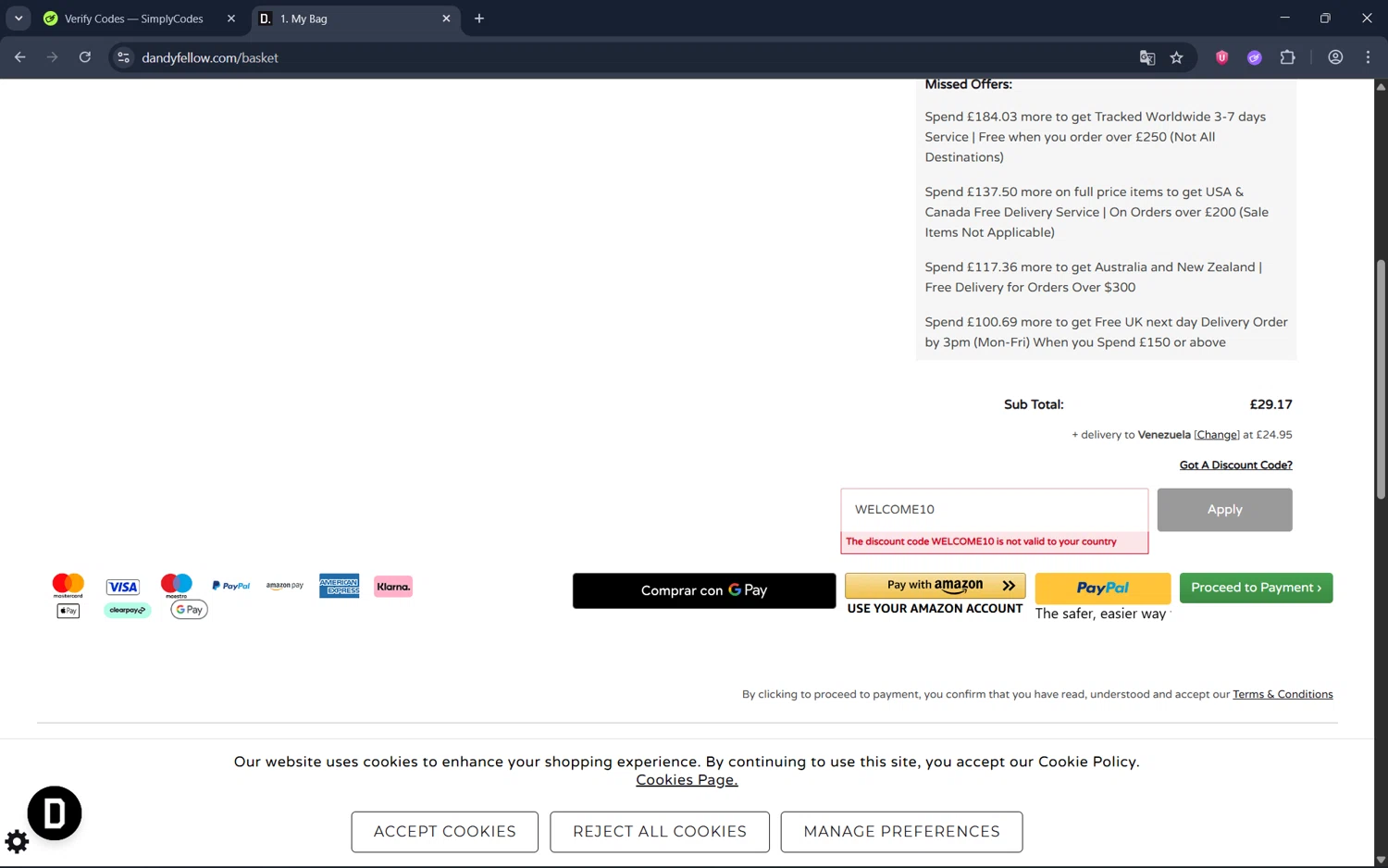The image size is (1388, 868).
Task: Click the PayPal logo in payment icons
Action: click(231, 586)
